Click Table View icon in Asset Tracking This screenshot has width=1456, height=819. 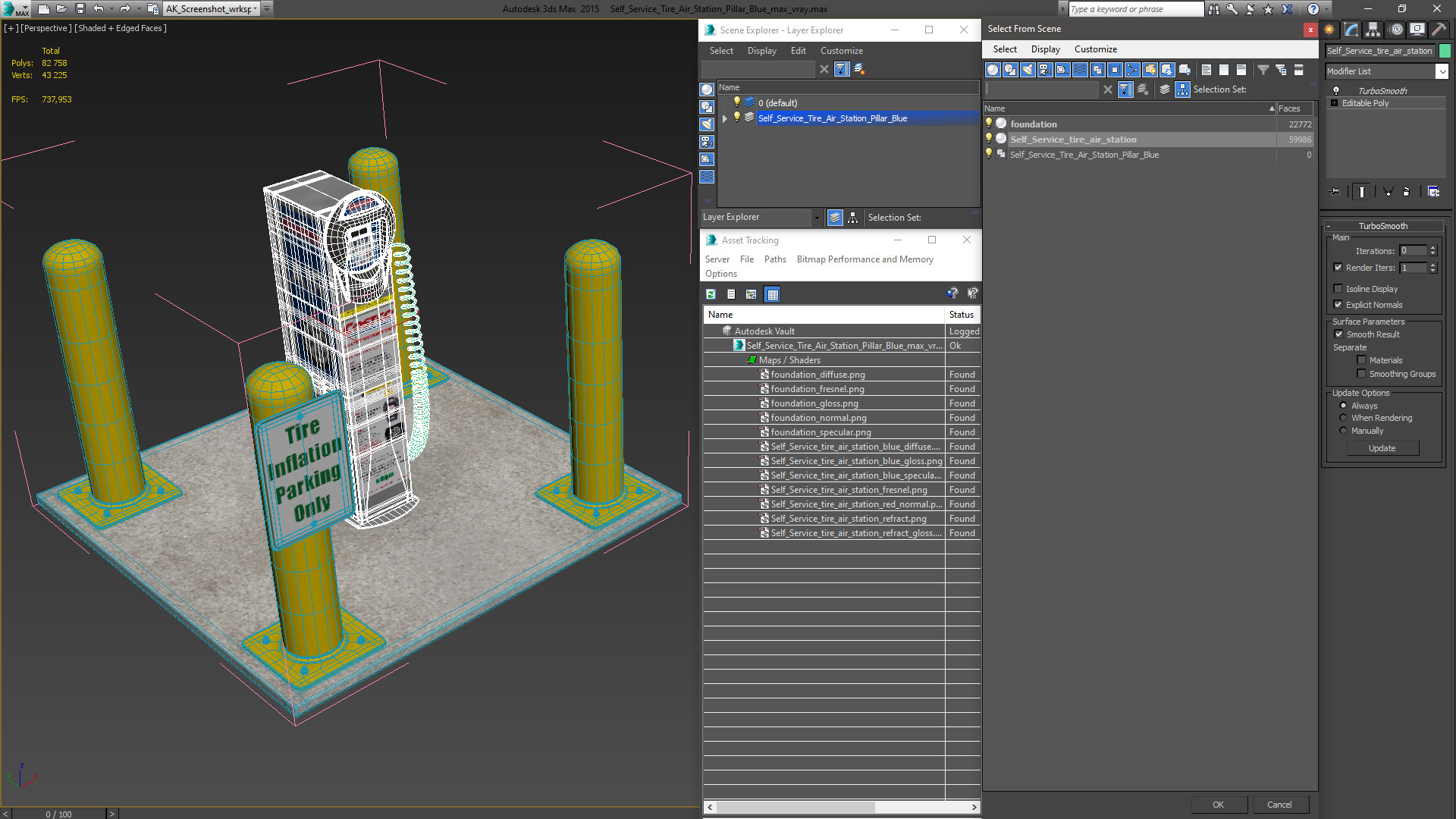point(772,294)
